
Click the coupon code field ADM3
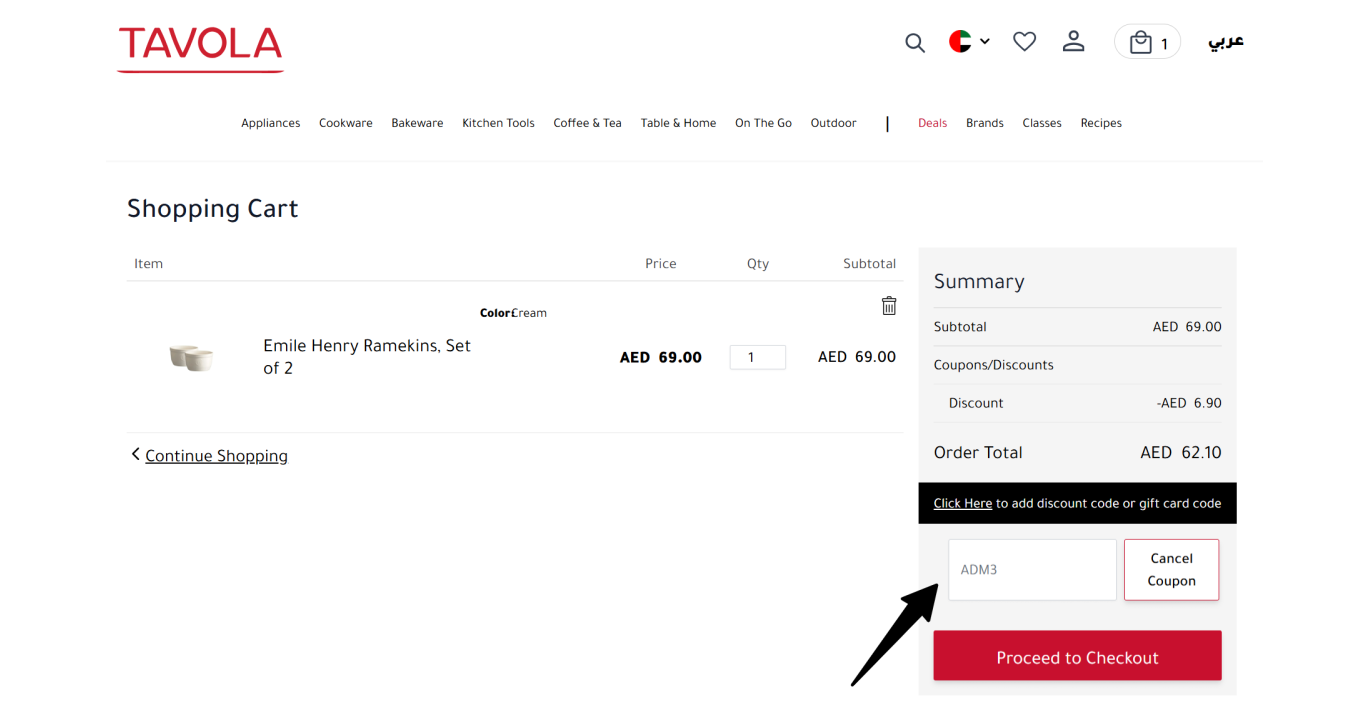tap(1032, 570)
